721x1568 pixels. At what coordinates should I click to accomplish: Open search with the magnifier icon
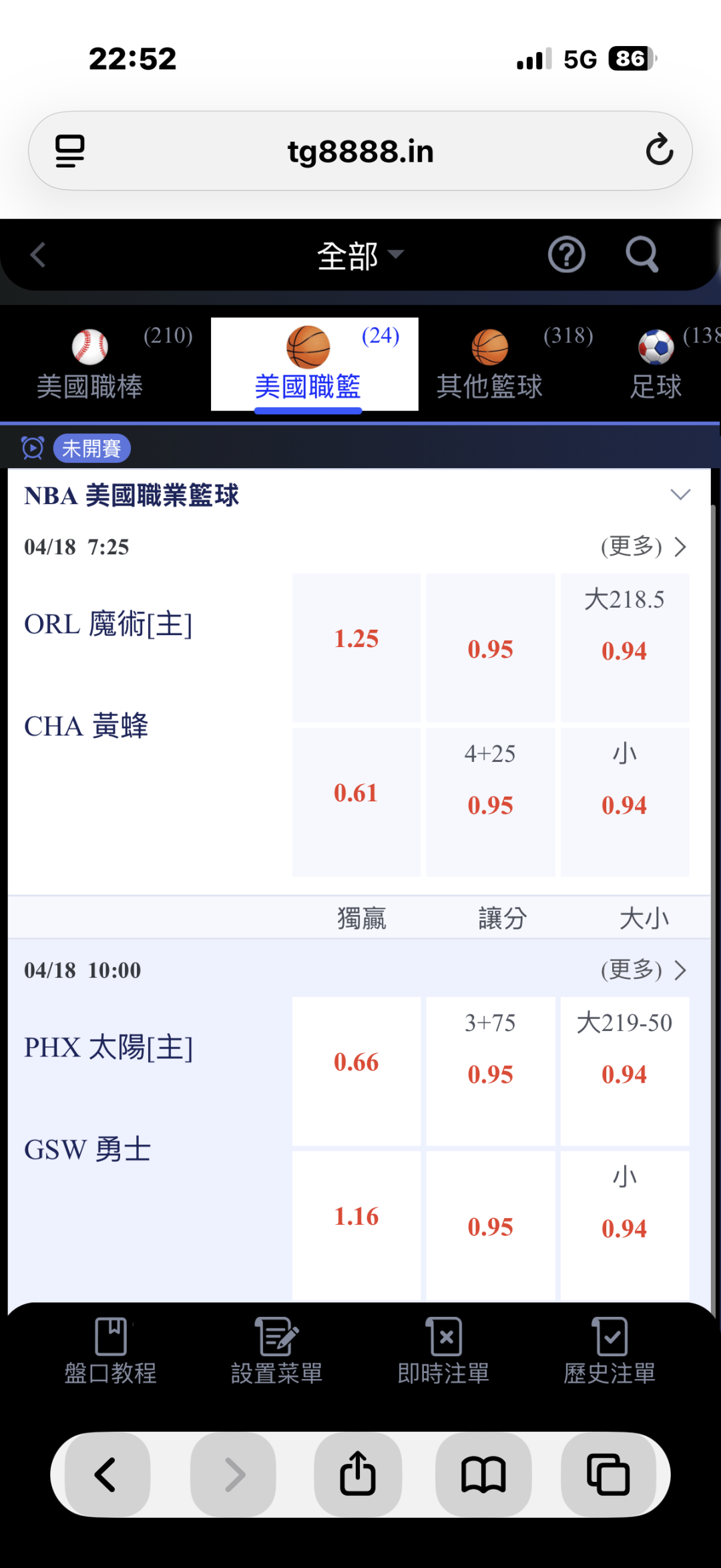coord(642,254)
